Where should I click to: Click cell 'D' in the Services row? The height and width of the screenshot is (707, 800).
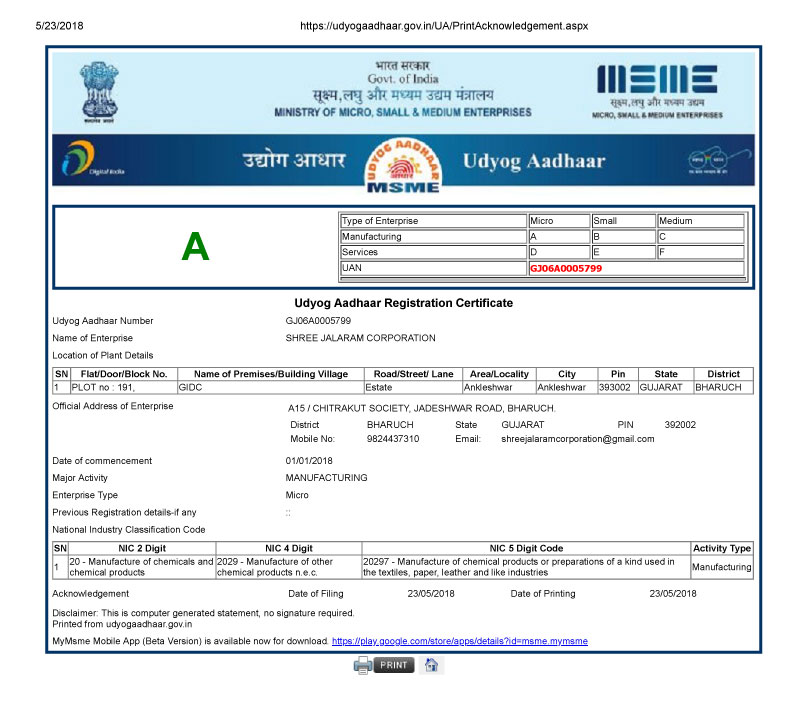[x=559, y=252]
